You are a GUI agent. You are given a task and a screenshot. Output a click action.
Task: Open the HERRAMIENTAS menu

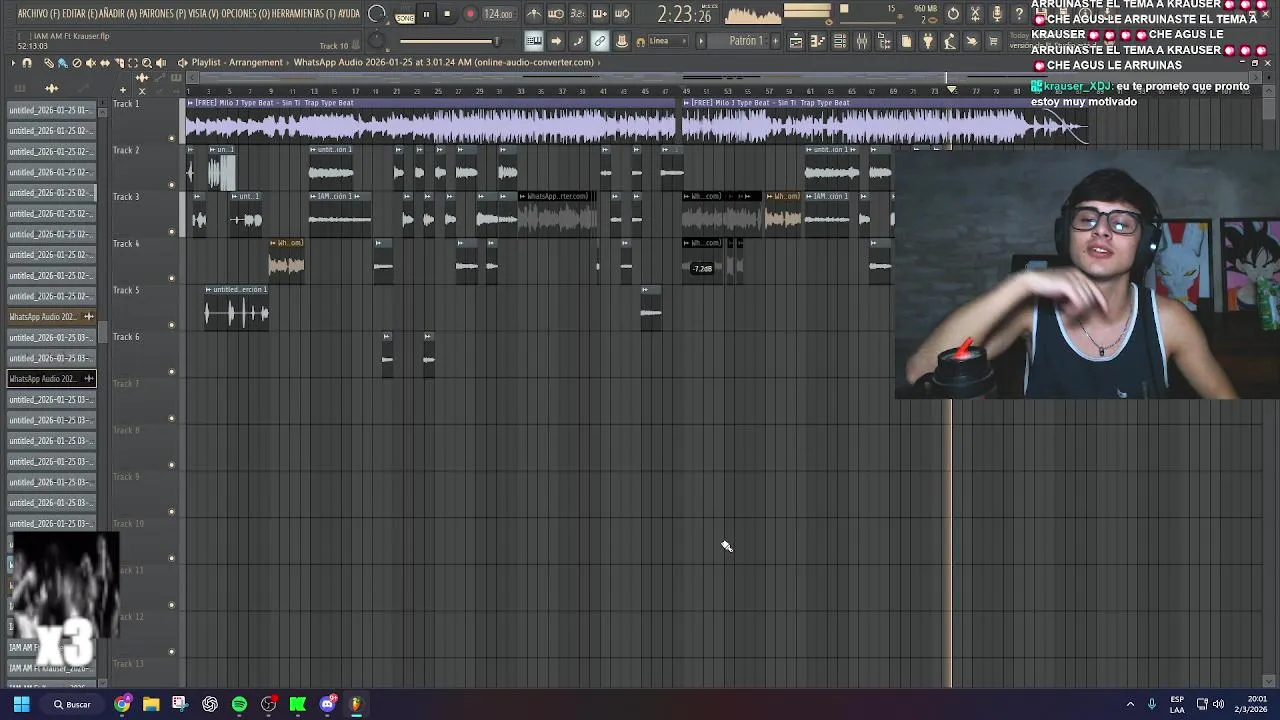tap(302, 14)
